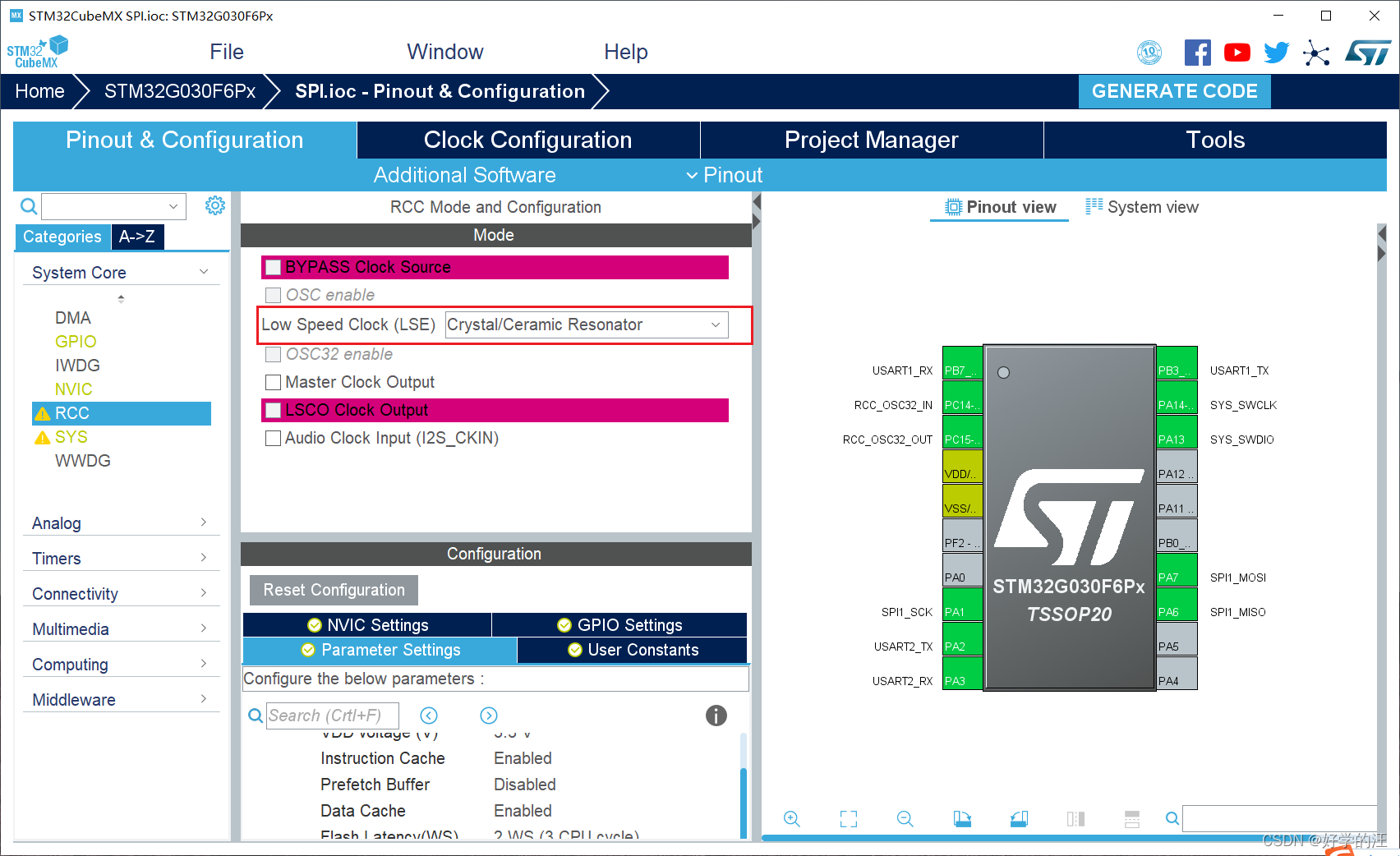Click the best fit icon under pinout view
Viewport: 1400px width, 856px height.
[848, 818]
